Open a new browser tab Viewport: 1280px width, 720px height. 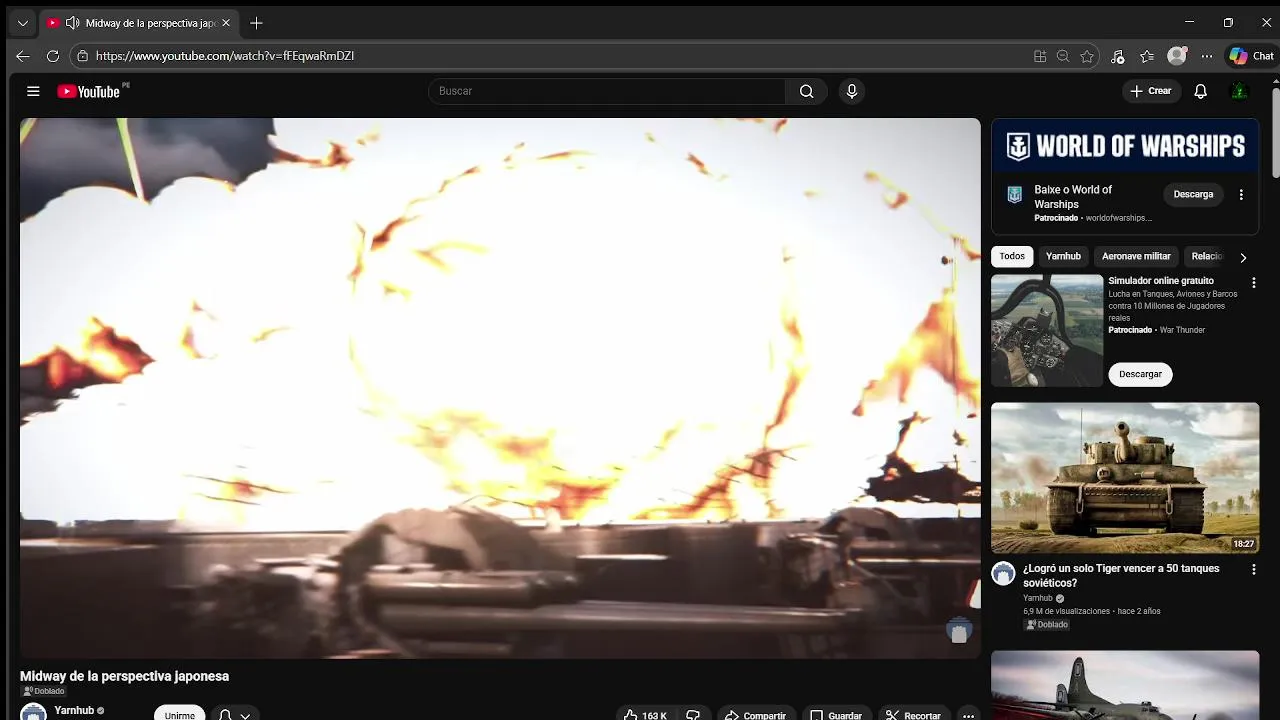(256, 23)
